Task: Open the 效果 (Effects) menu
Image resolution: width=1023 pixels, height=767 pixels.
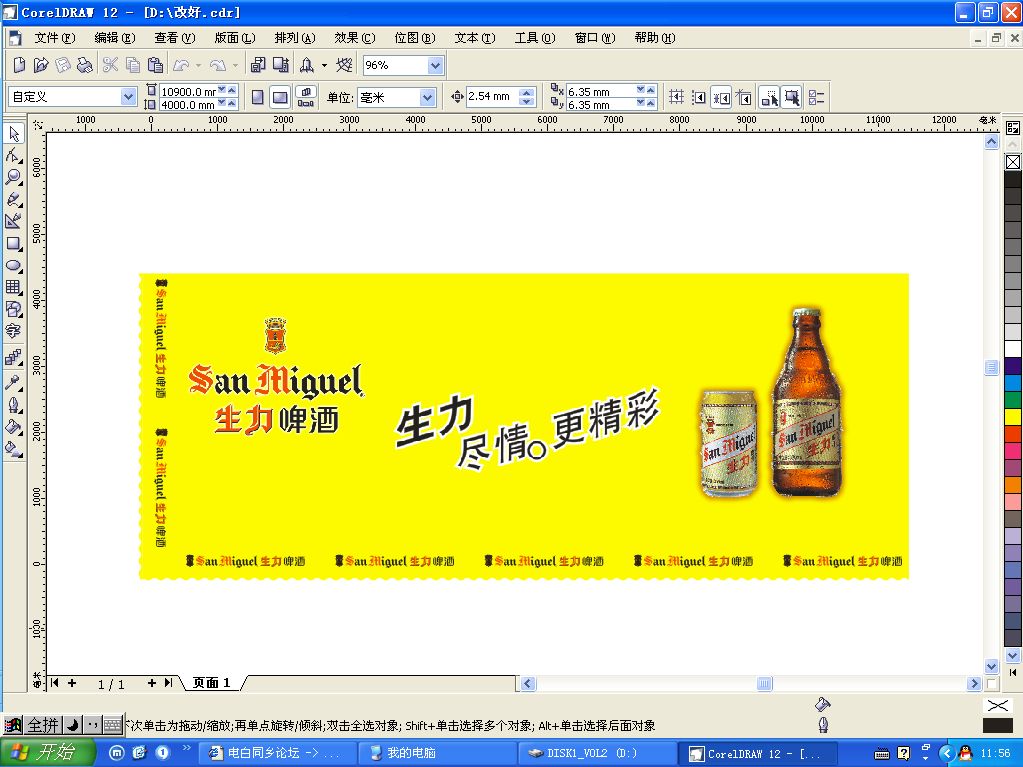Action: 354,38
